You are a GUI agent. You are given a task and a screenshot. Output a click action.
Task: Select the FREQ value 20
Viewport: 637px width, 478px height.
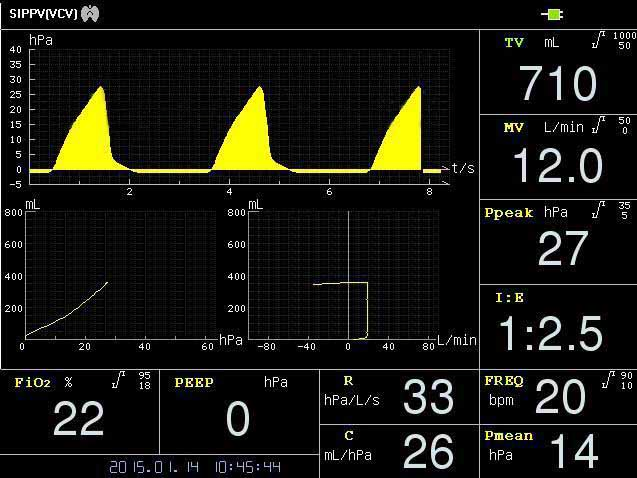560,396
